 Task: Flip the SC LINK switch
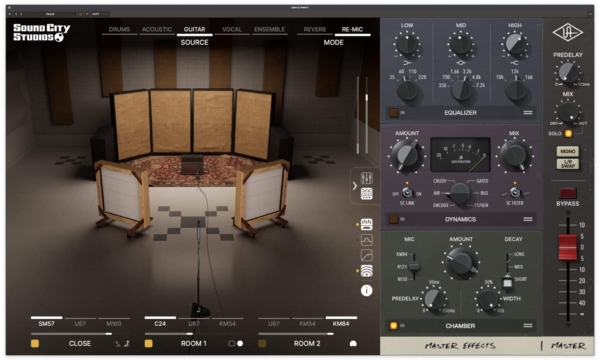pos(407,192)
